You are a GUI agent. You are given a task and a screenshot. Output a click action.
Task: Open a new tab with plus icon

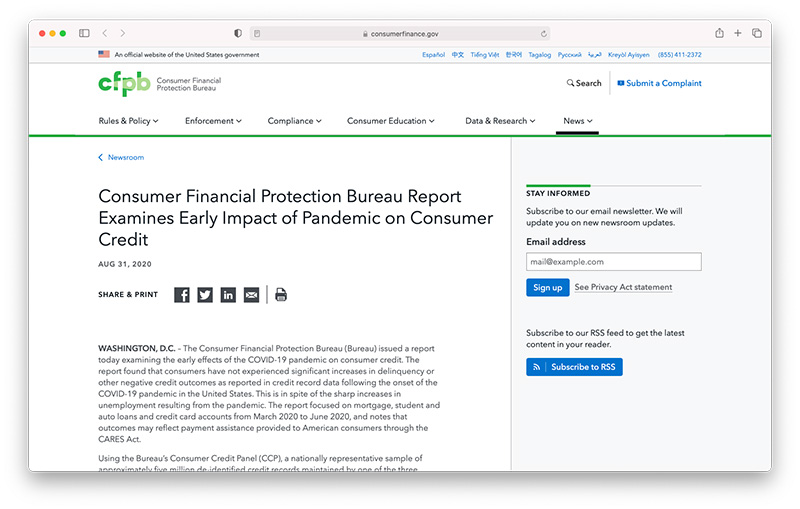pyautogui.click(x=738, y=33)
